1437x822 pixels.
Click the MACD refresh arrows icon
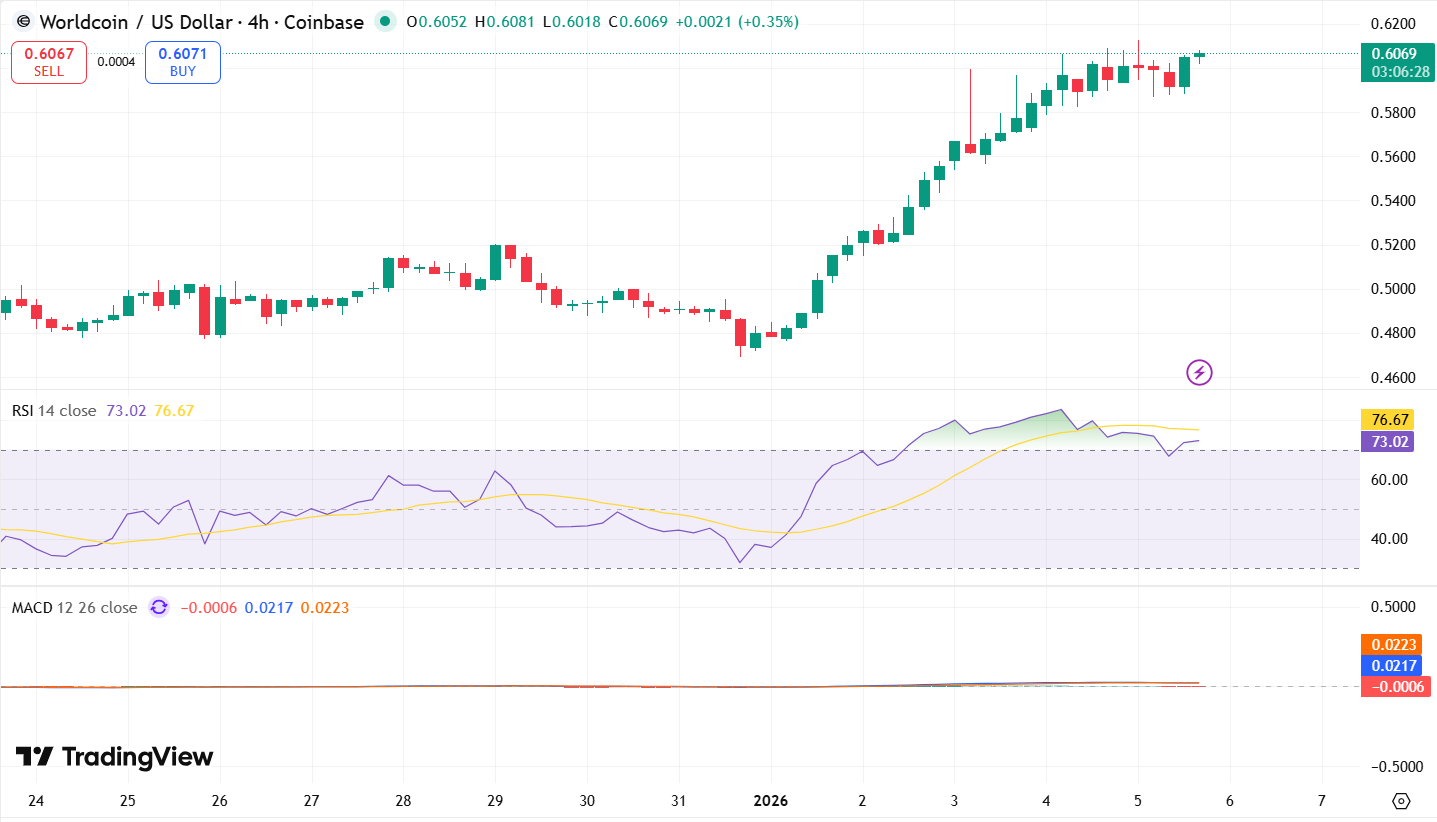point(158,607)
